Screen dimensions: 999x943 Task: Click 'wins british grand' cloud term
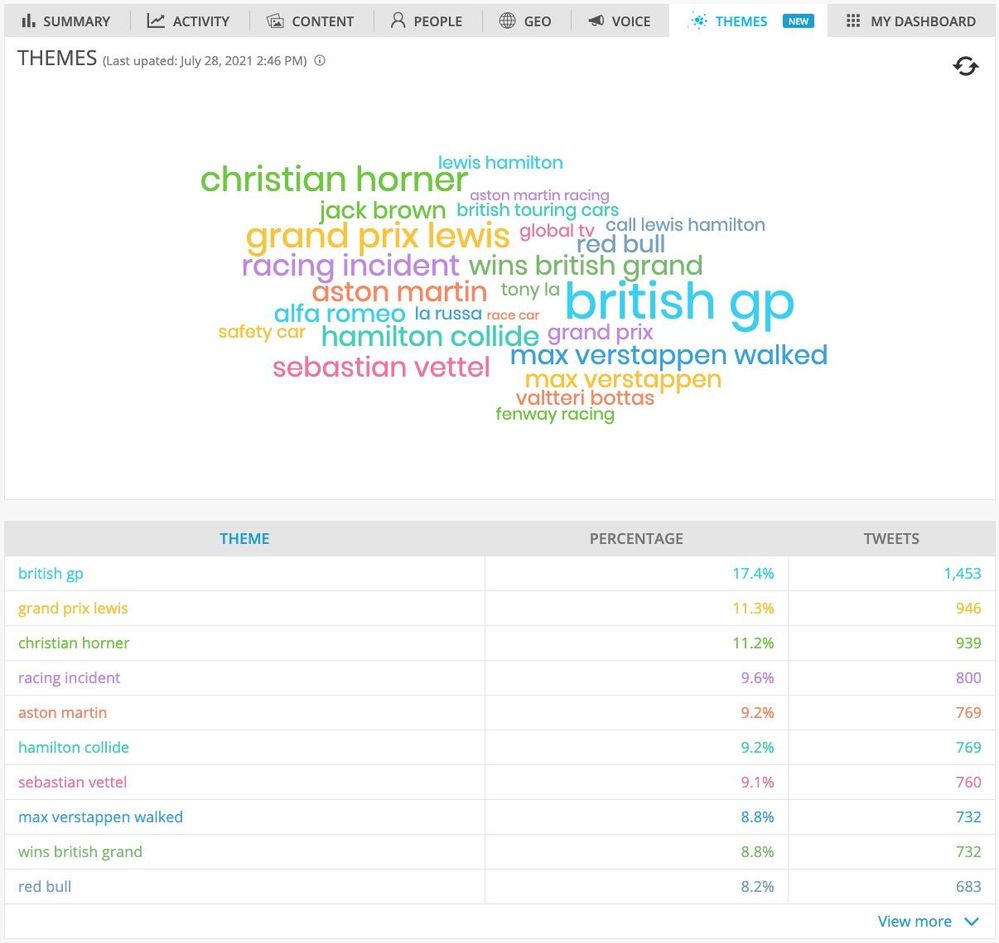coord(586,266)
